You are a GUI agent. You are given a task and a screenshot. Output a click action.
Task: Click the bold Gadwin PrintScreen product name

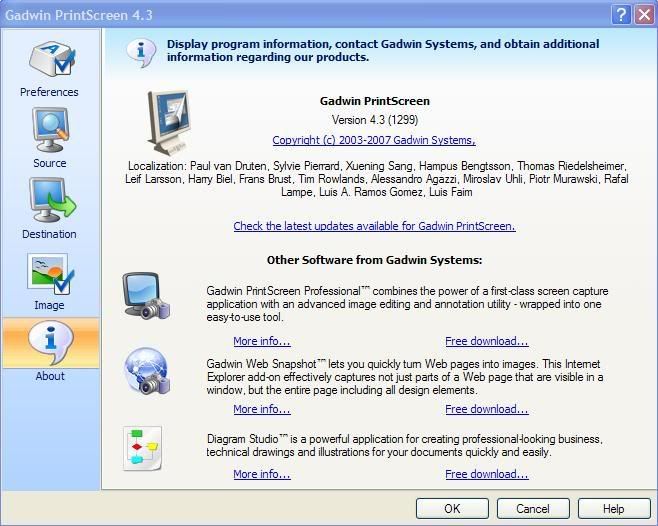tap(375, 101)
